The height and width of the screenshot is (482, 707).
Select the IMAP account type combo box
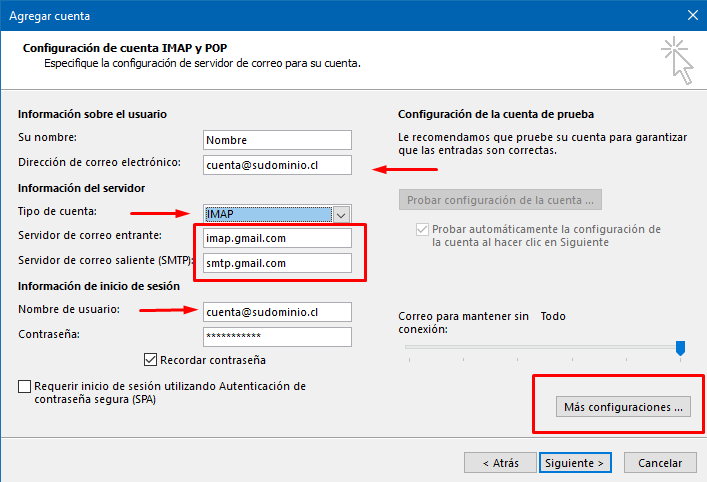(277, 214)
